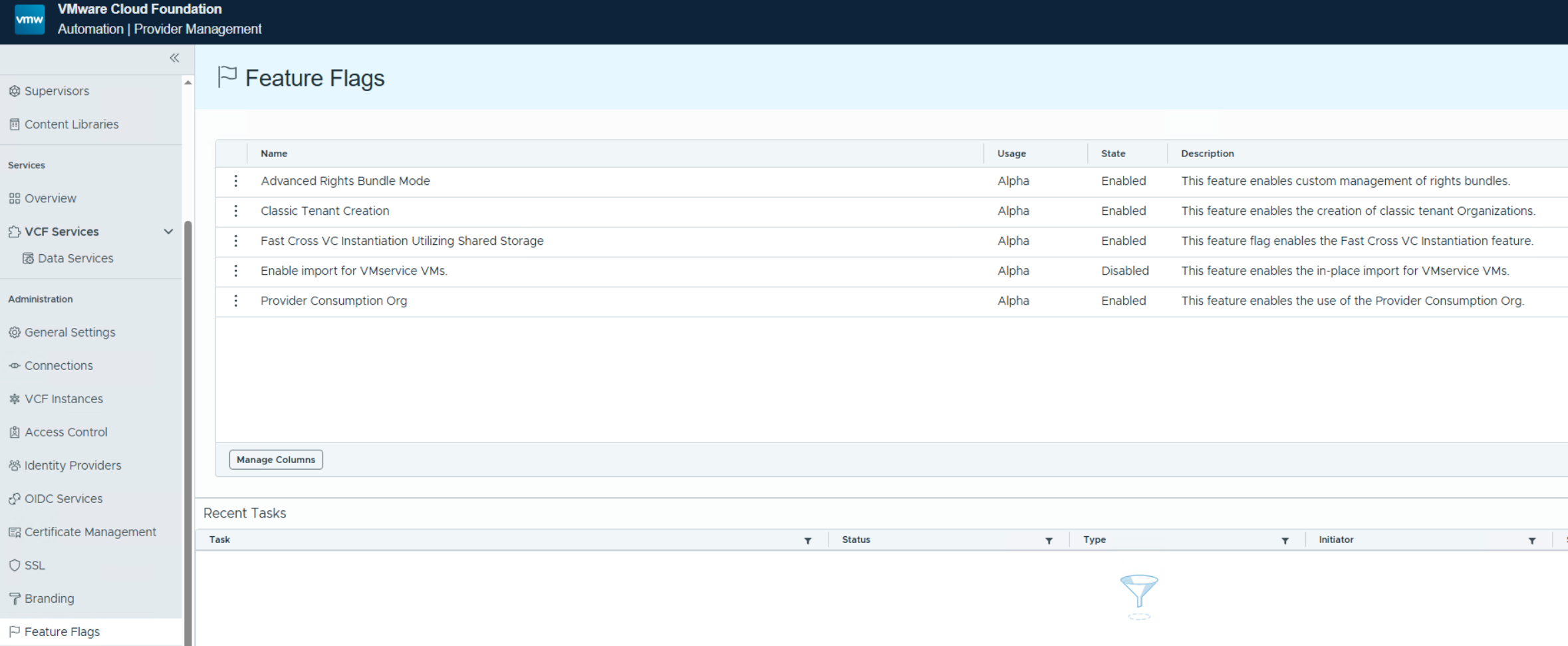This screenshot has height=646, width=1568.
Task: Open Supervisors in the sidebar
Action: point(57,91)
